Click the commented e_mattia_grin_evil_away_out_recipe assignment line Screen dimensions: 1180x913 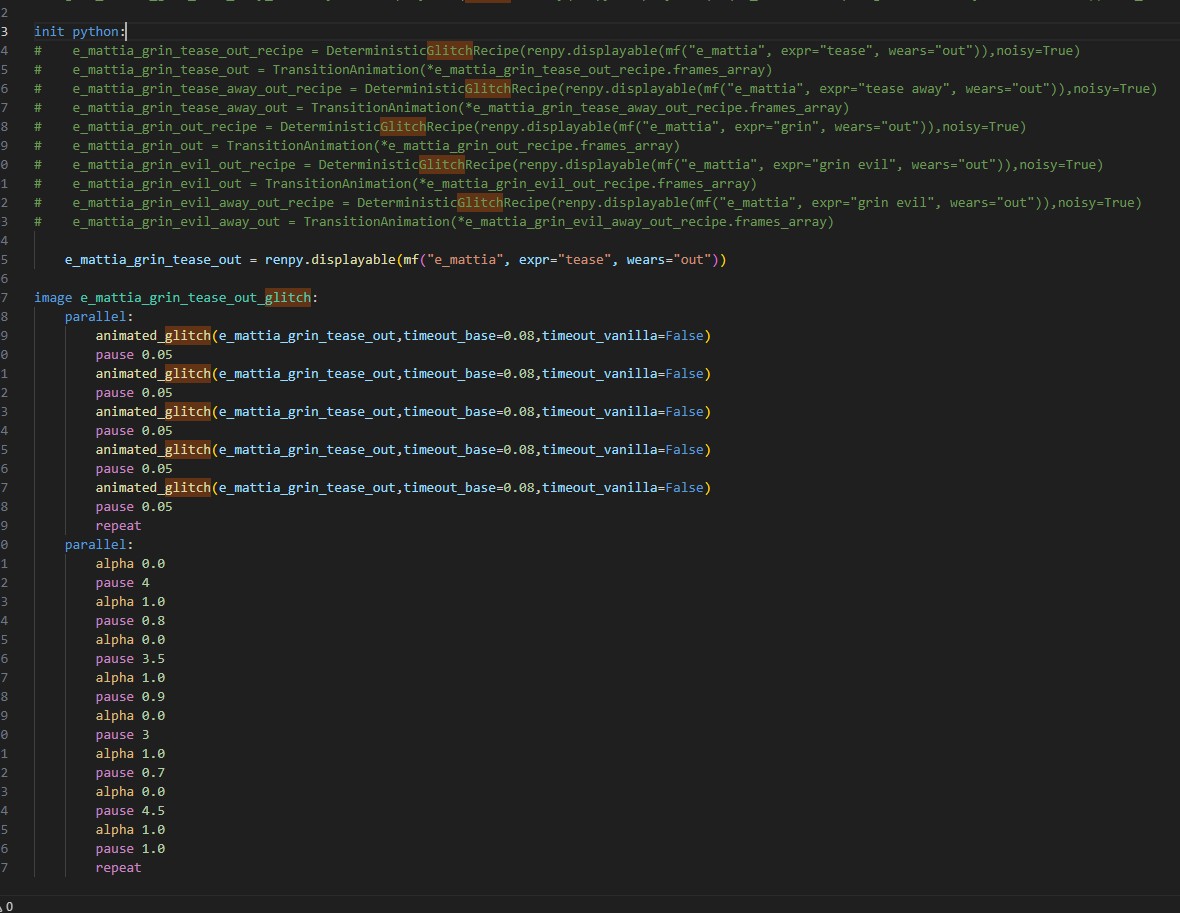click(588, 202)
